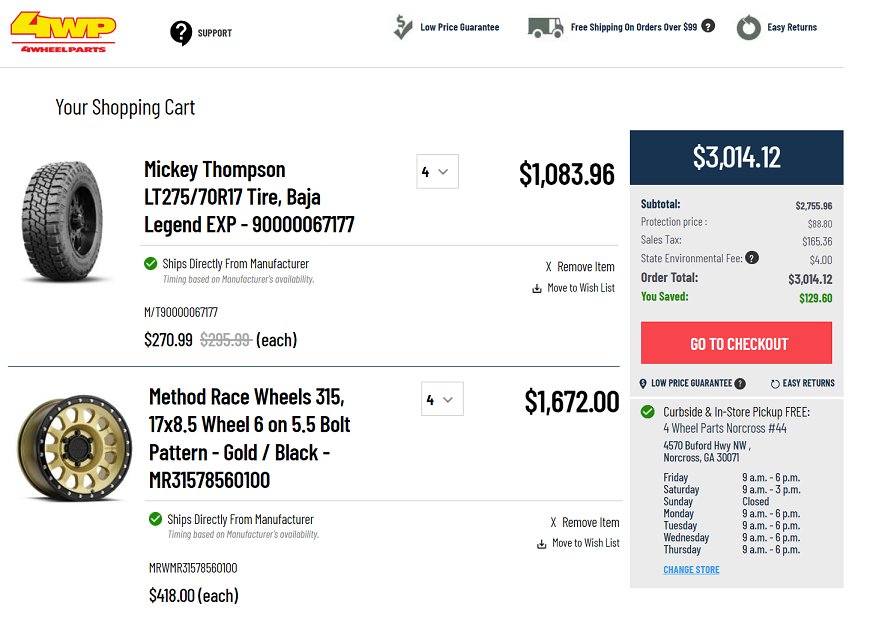Open the Support question mark icon

coord(181,33)
